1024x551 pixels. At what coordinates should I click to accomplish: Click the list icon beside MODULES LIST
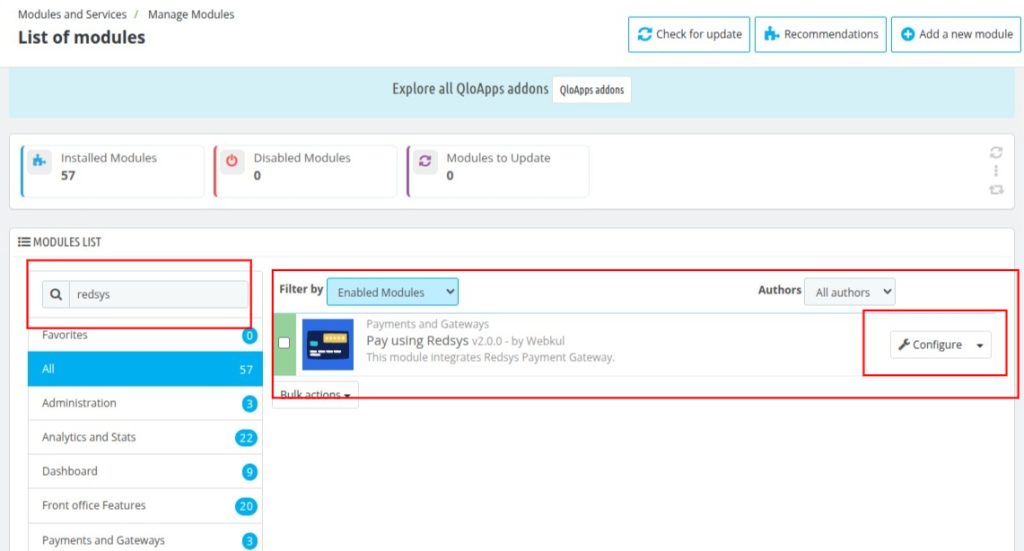point(24,242)
